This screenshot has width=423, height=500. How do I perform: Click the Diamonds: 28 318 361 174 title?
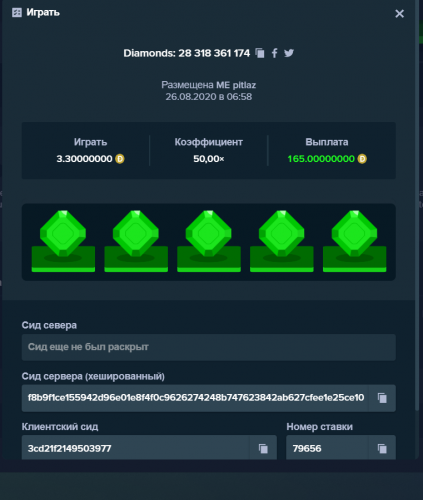(x=187, y=53)
